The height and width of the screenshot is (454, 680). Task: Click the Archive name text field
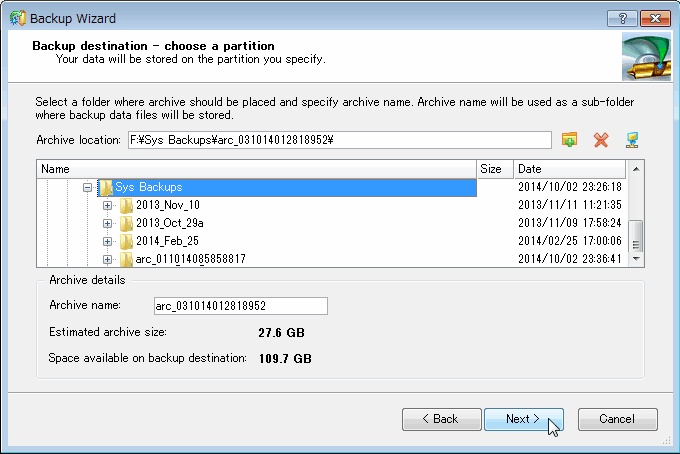240,306
